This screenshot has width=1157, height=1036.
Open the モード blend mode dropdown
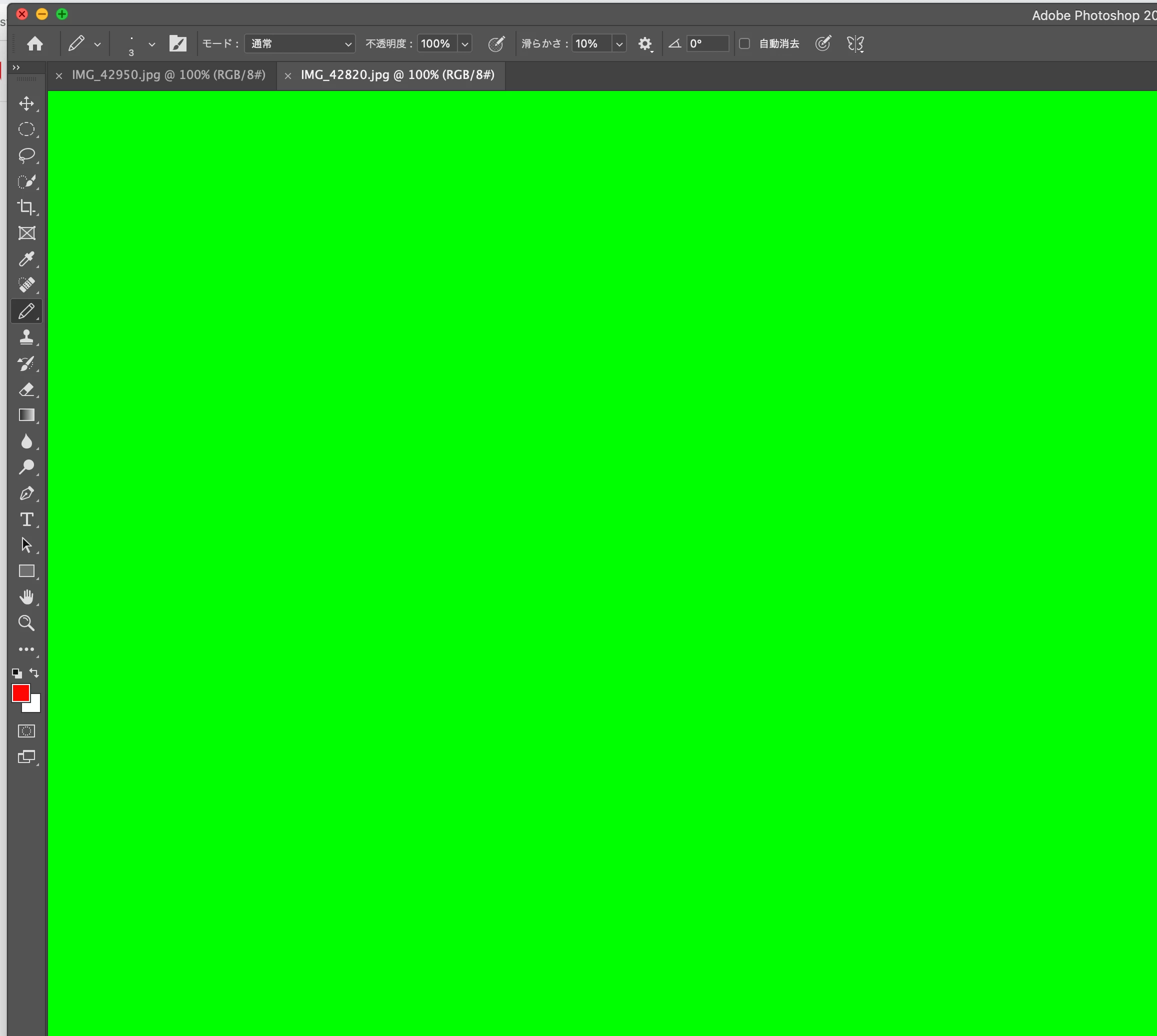tap(300, 44)
